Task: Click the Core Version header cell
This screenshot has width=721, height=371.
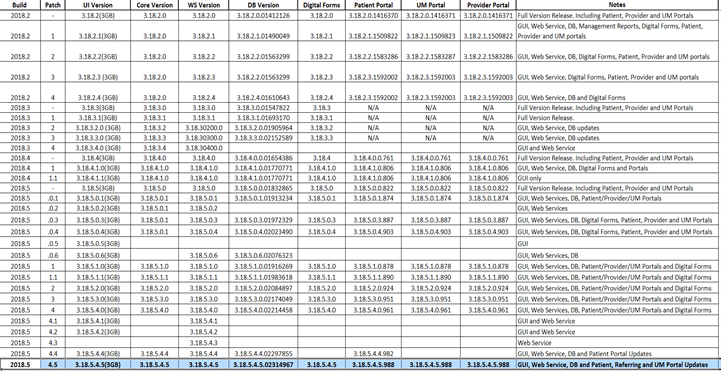Action: point(155,5)
